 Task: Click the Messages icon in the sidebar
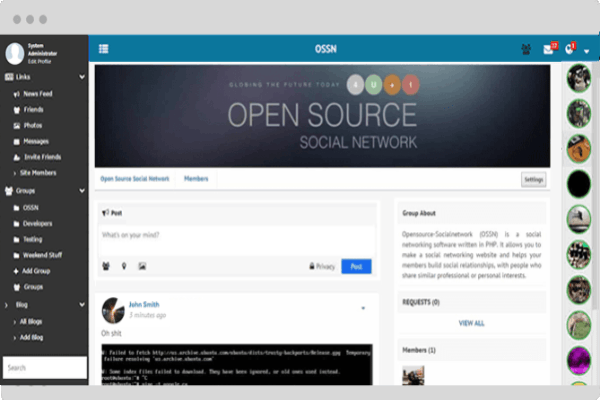pyautogui.click(x=16, y=142)
